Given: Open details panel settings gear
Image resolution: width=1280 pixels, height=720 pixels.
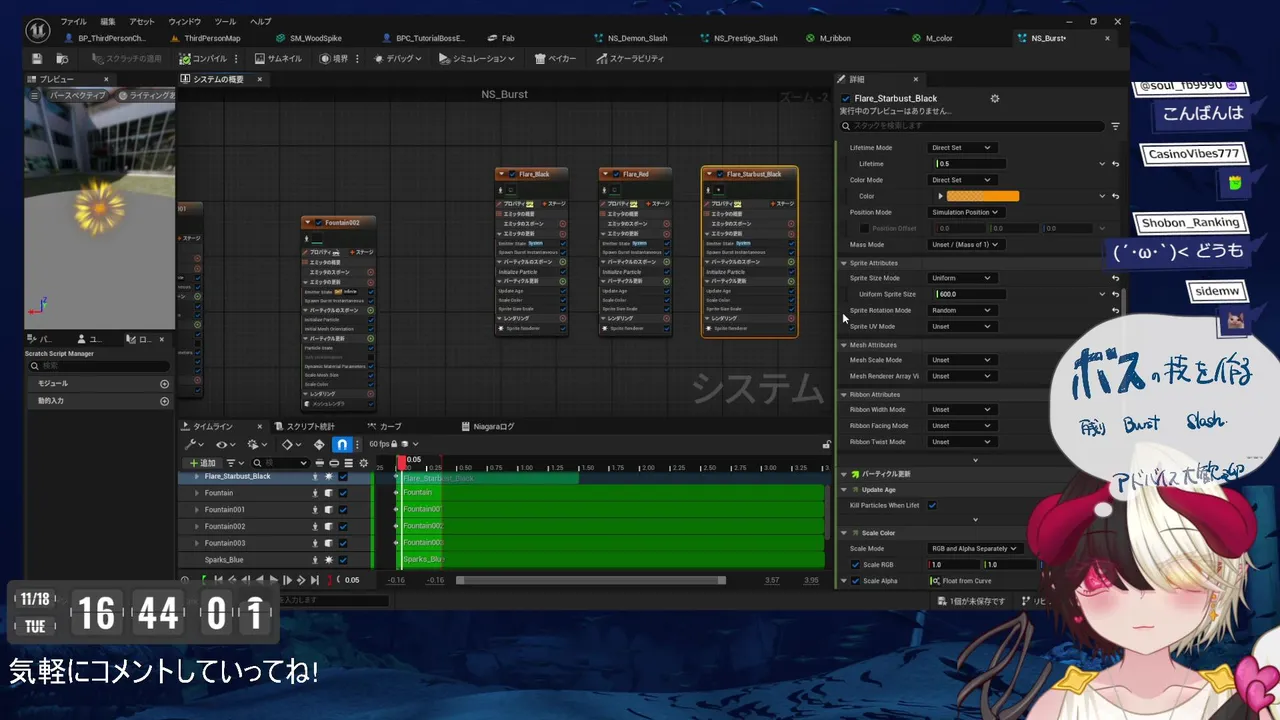Looking at the screenshot, I should pos(994,98).
